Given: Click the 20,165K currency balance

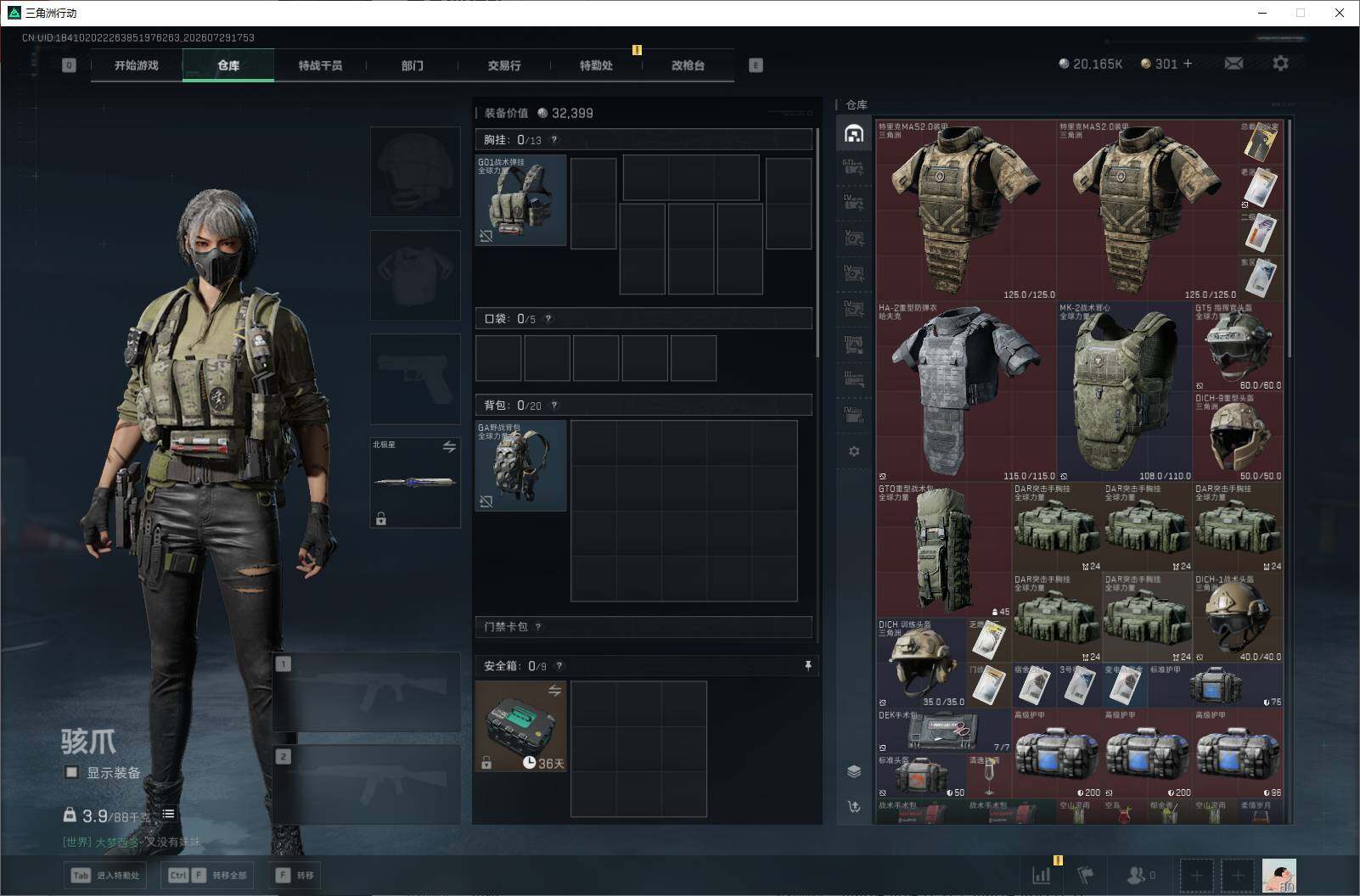Looking at the screenshot, I should pyautogui.click(x=1091, y=64).
